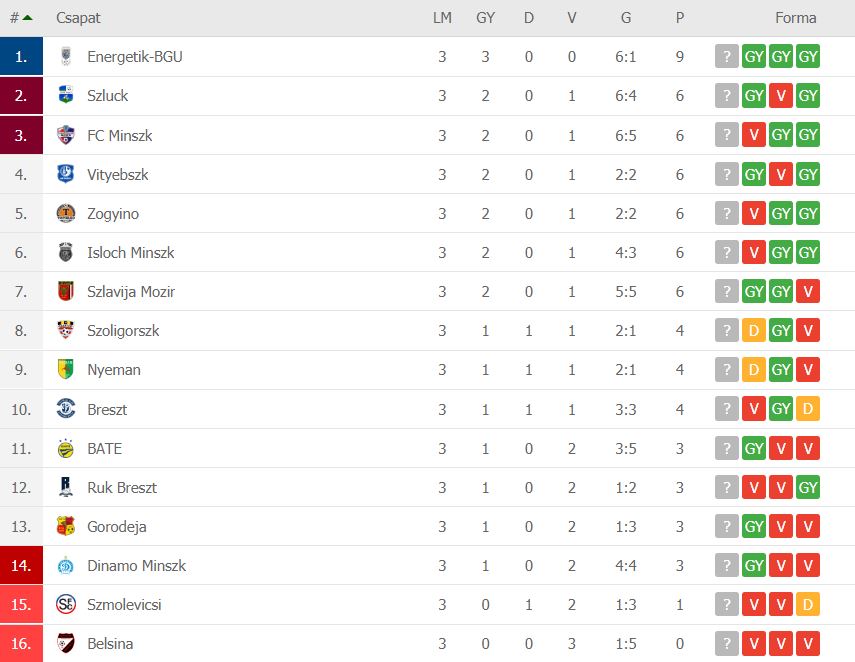
Task: Sort standings by P points column
Action: point(679,18)
